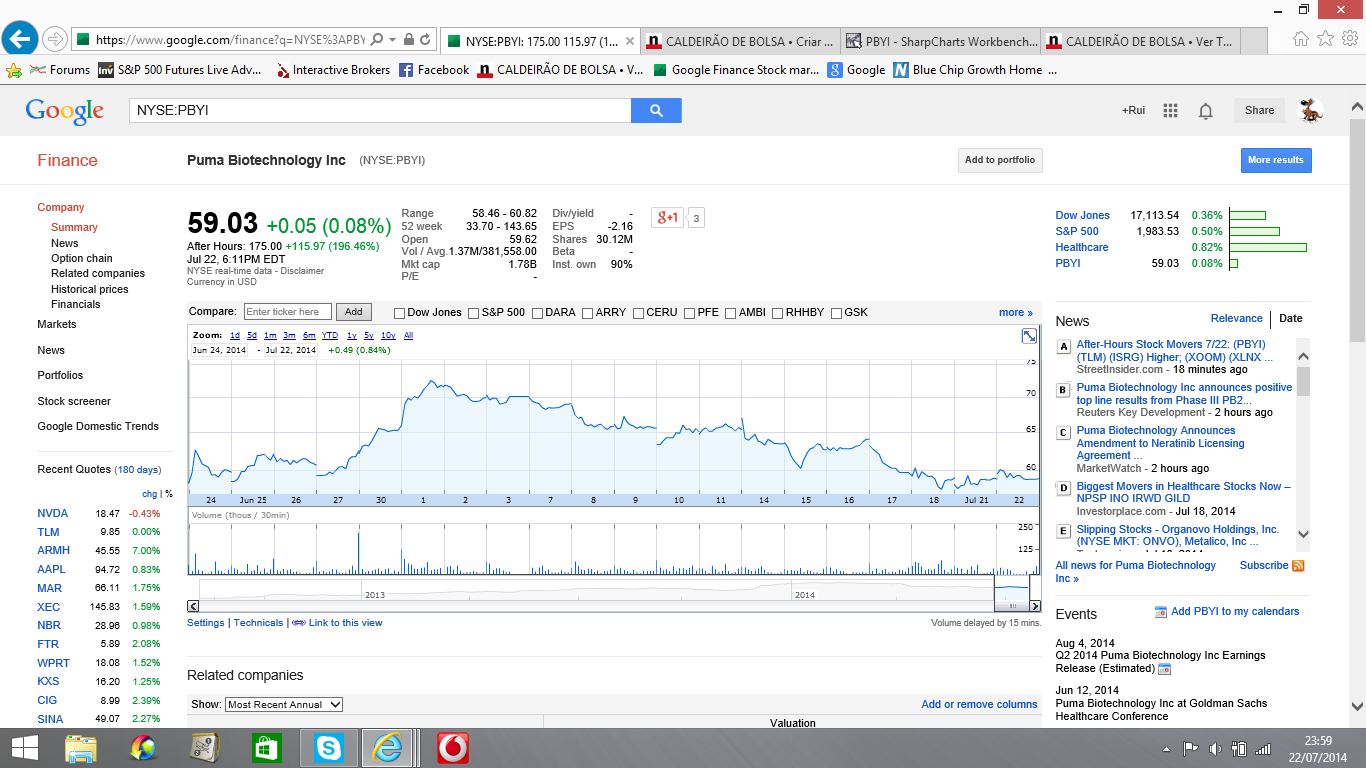Click the Facebook favorites bar bookmark
The width and height of the screenshot is (1366, 768).
(x=434, y=70)
